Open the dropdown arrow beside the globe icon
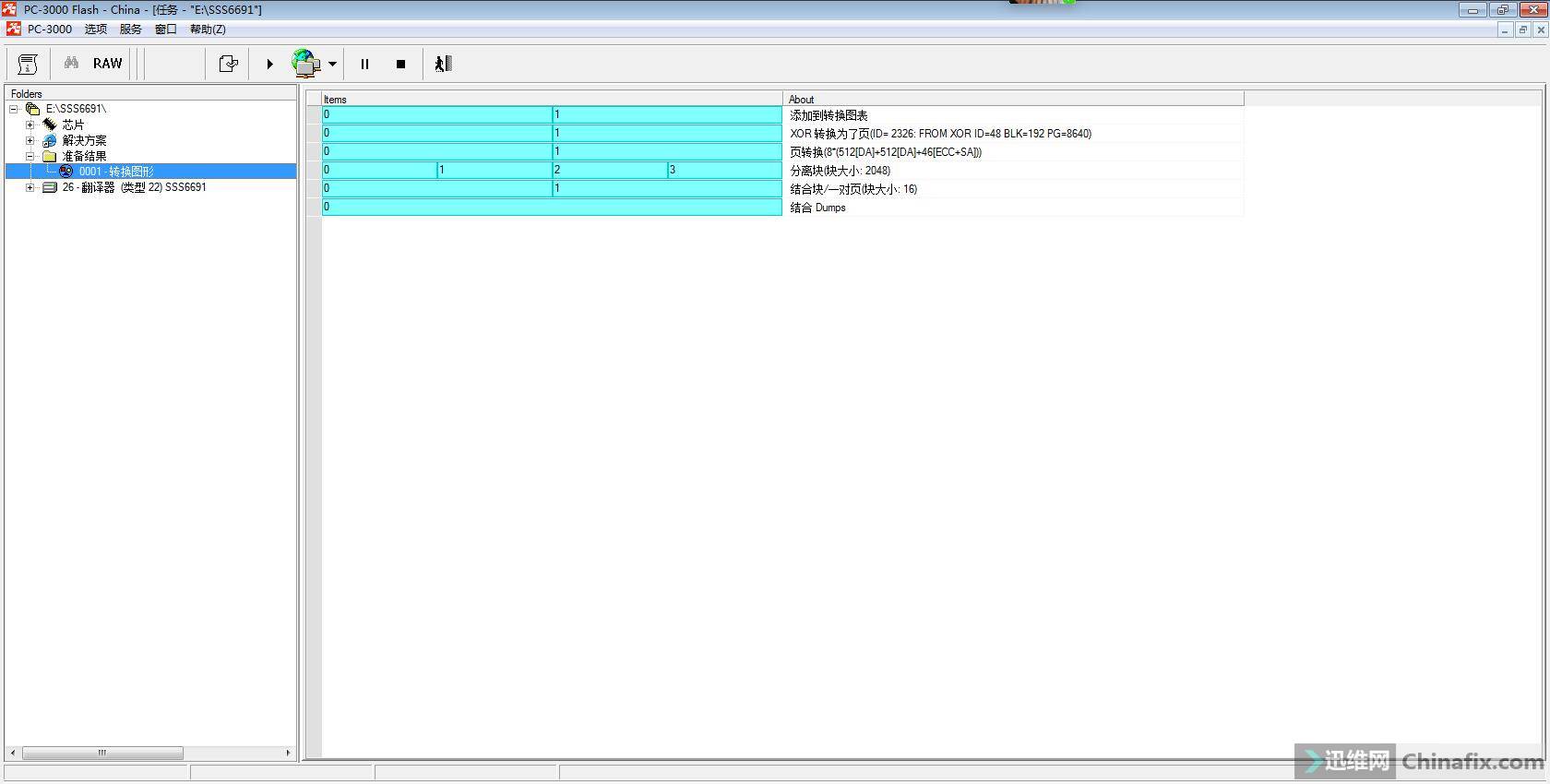Viewport: 1550px width, 784px height. 332,64
